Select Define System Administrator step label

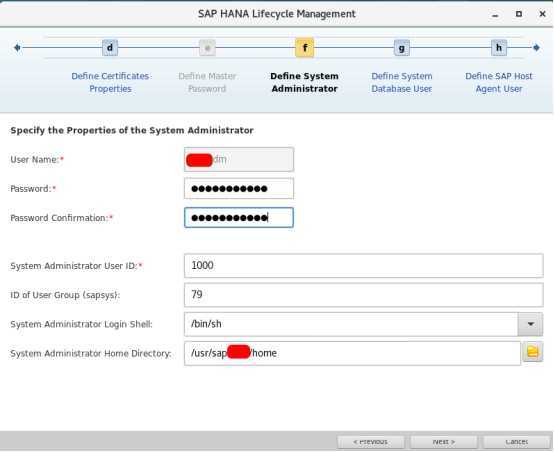click(305, 82)
